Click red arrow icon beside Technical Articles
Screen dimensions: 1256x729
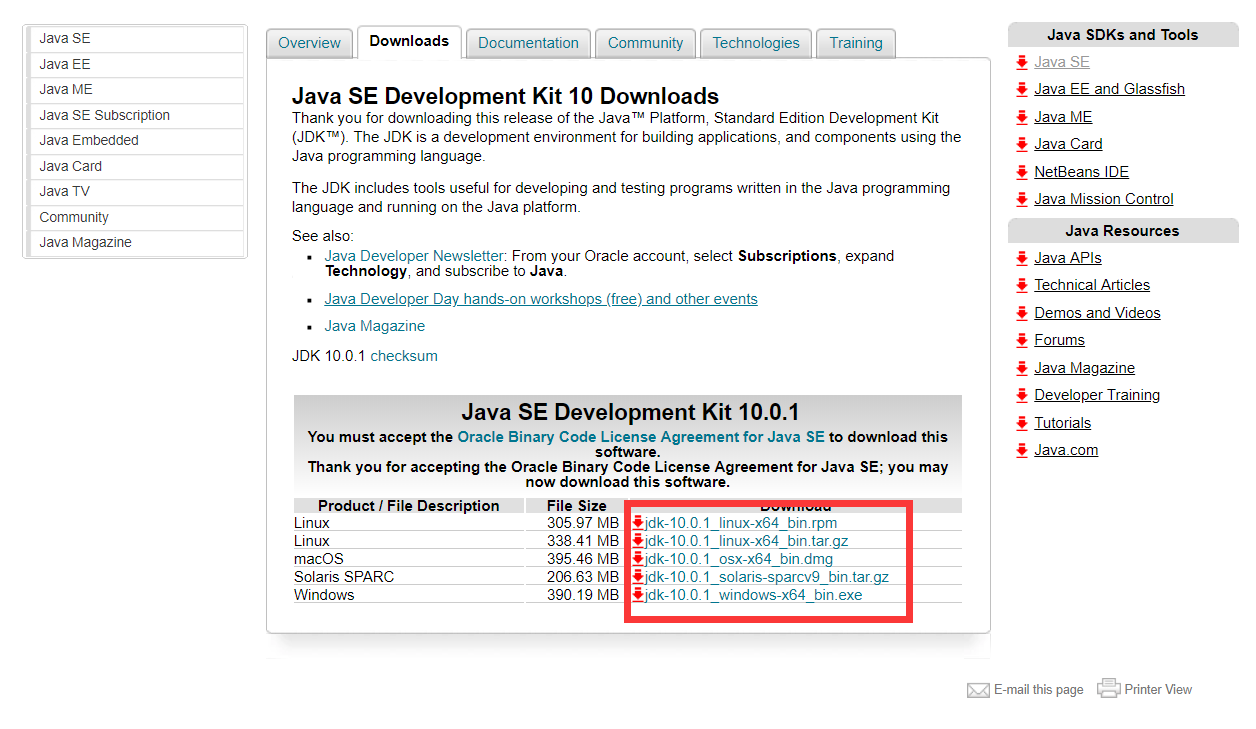(x=1021, y=285)
